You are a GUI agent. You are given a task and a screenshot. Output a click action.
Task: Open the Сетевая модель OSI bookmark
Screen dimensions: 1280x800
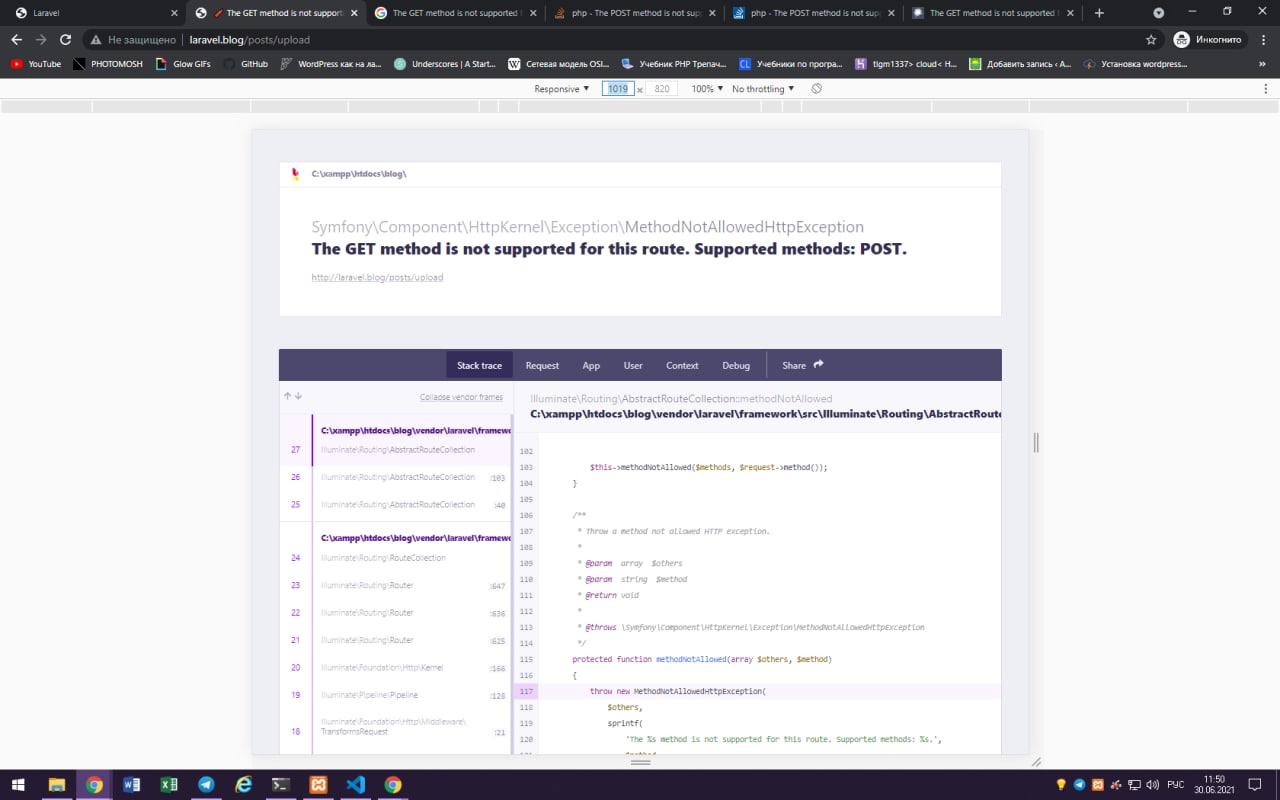(558, 64)
